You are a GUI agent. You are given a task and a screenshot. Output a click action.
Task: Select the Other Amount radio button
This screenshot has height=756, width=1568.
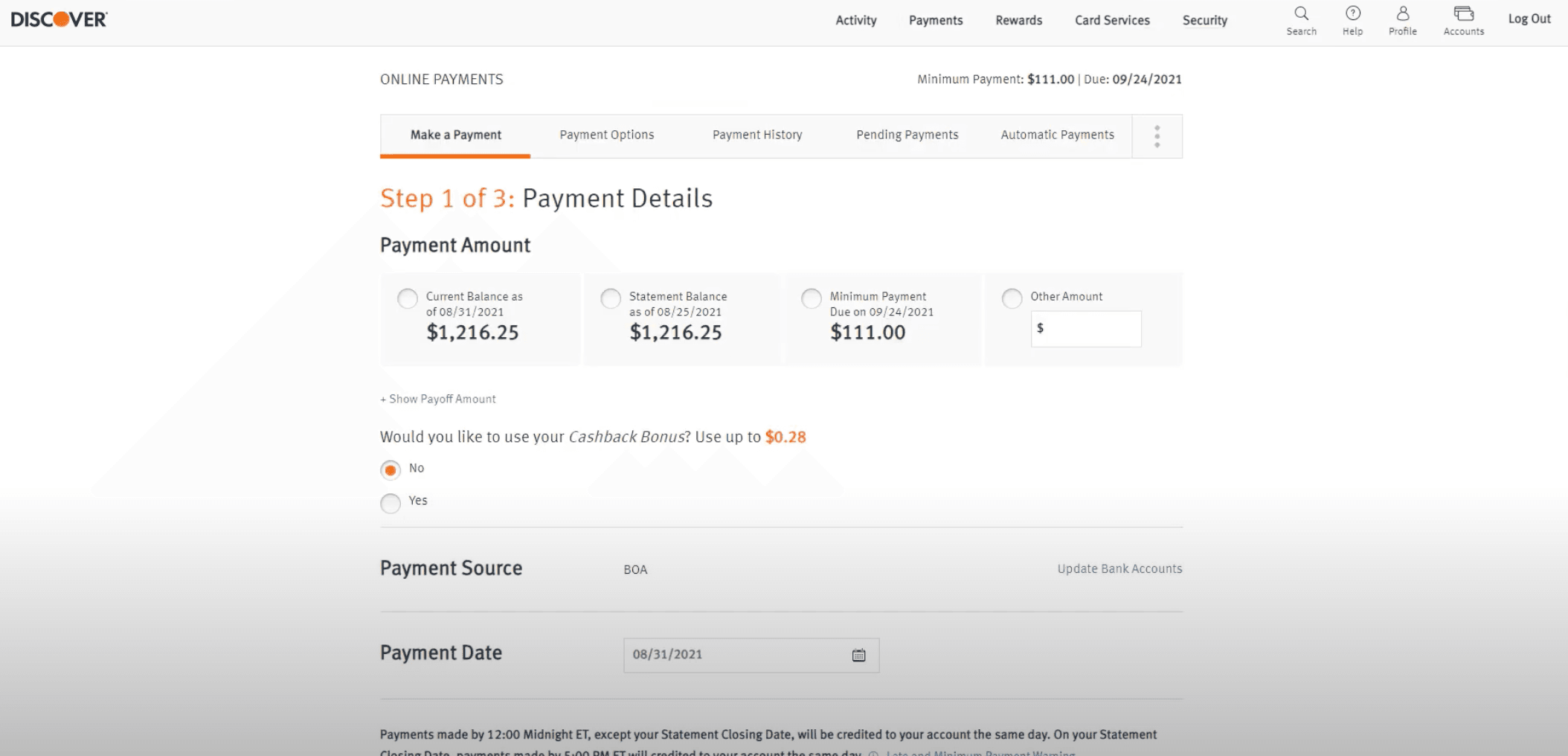click(1012, 298)
